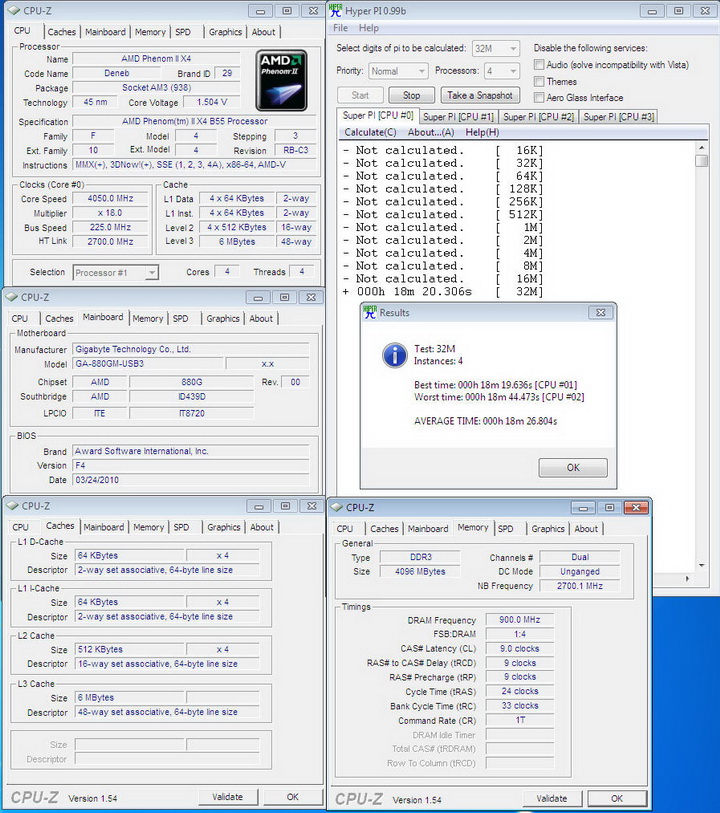Open digits of pi 32M dropdown

[496, 49]
